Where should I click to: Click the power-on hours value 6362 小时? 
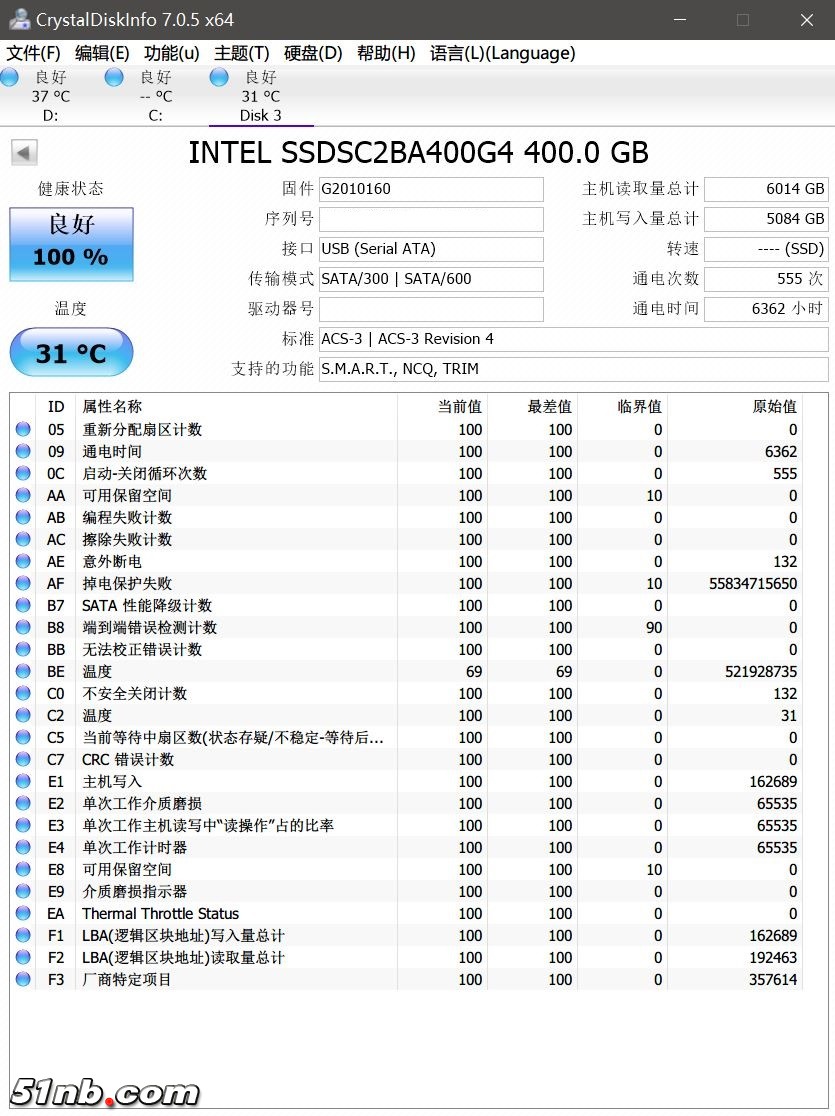pyautogui.click(x=766, y=309)
